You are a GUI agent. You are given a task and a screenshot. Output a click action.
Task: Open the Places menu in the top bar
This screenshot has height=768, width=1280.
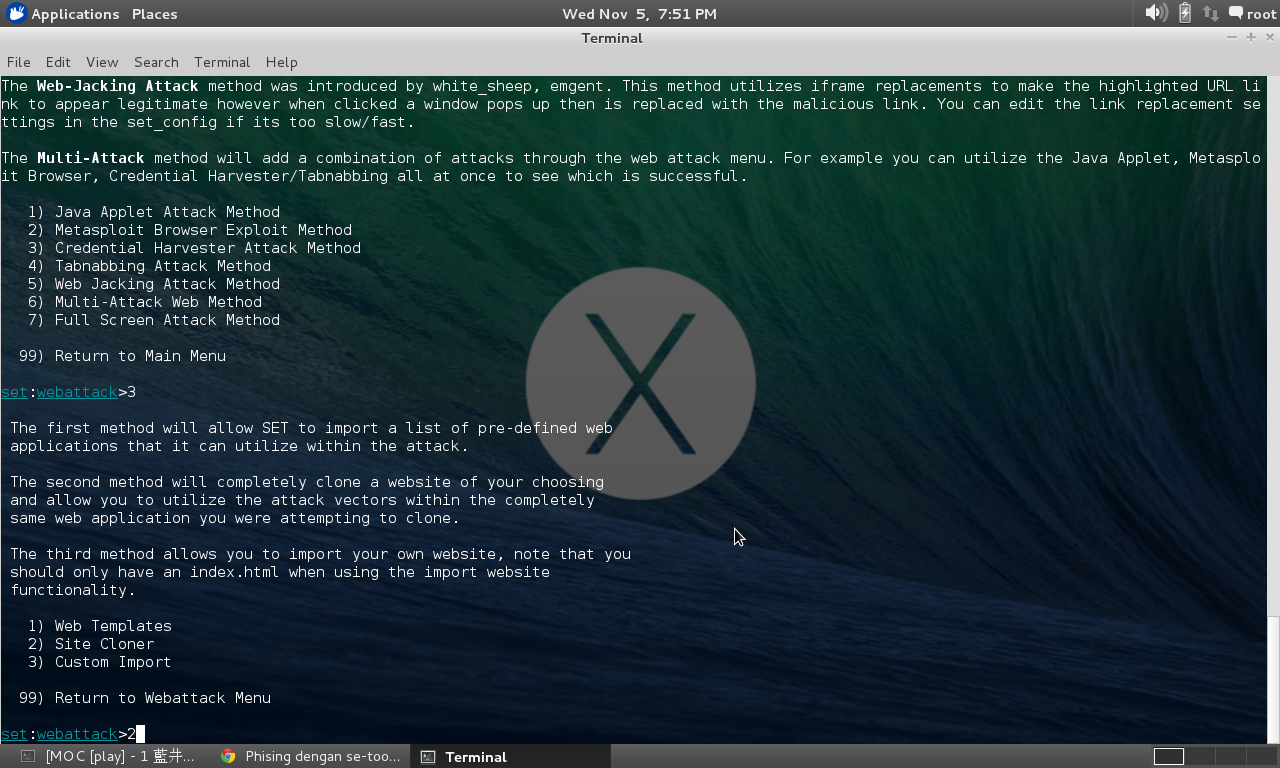153,13
